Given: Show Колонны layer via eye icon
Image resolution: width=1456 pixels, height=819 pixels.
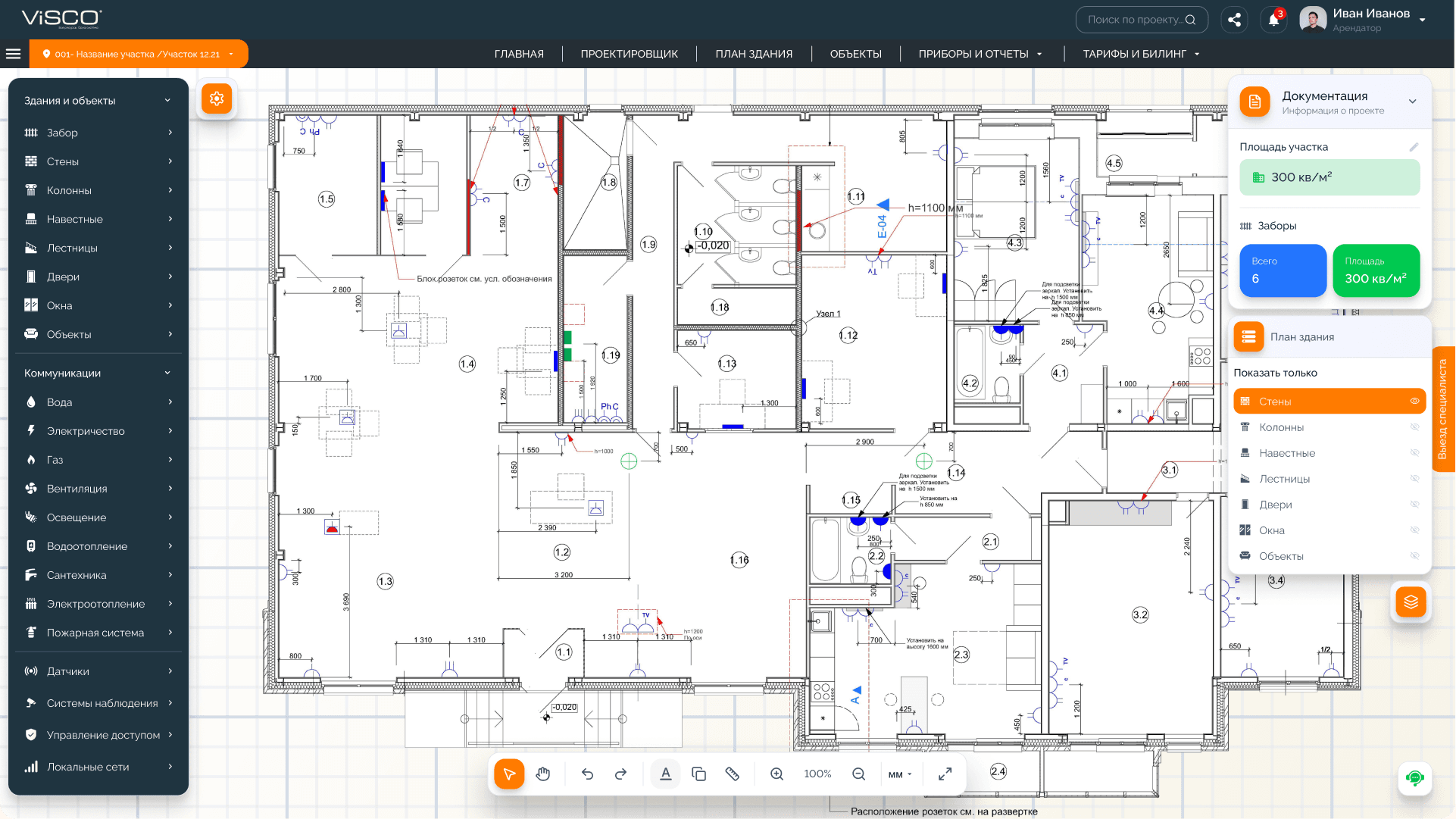Looking at the screenshot, I should 1414,427.
